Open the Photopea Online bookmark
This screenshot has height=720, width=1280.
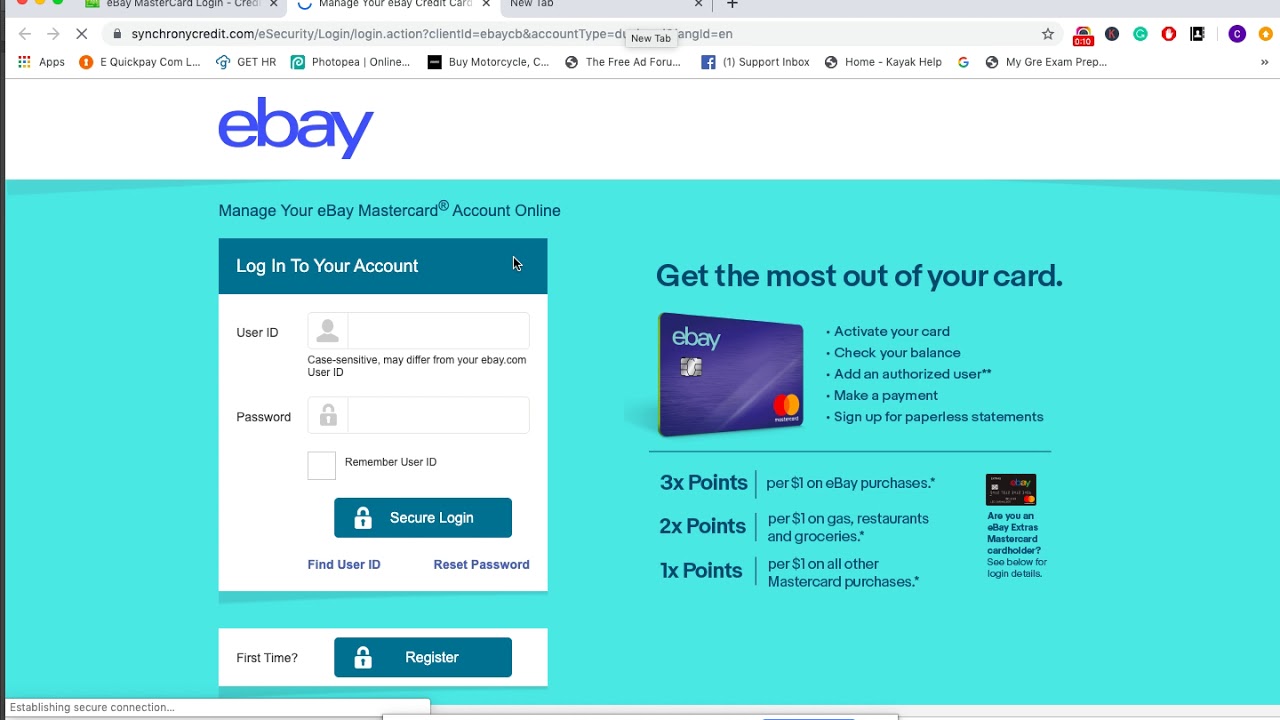coord(350,62)
